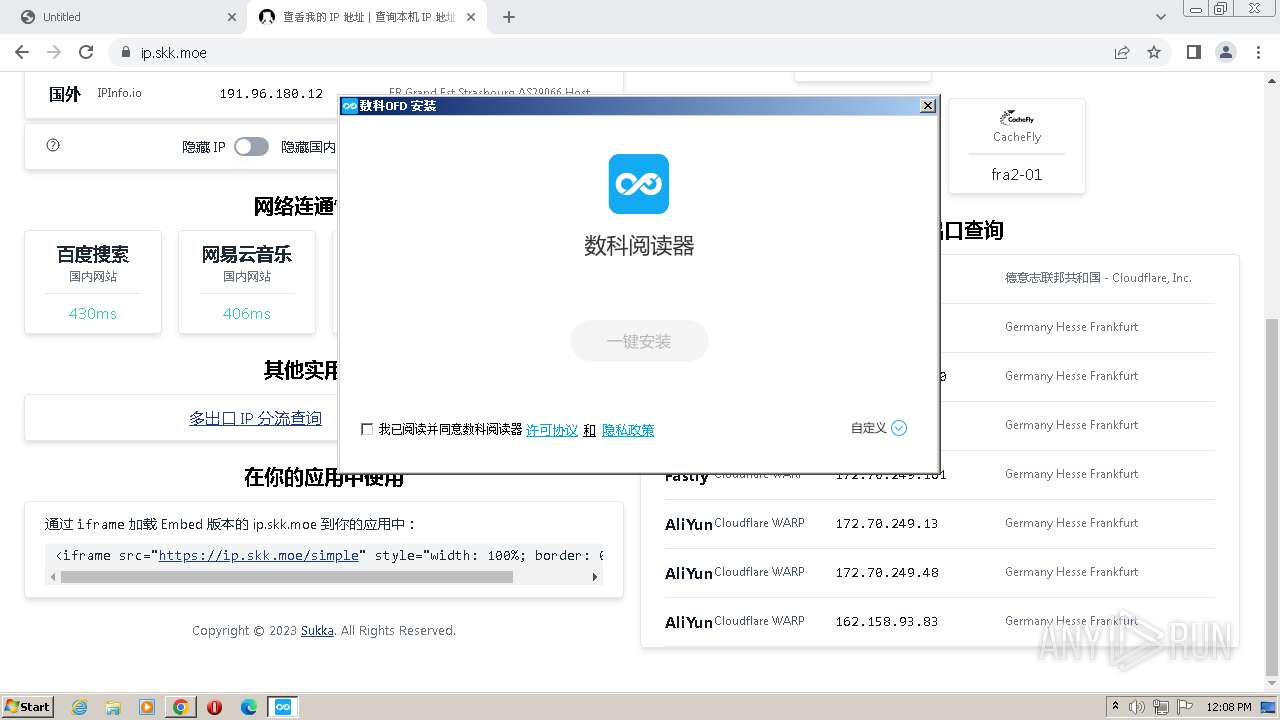This screenshot has width=1280, height=720.
Task: Click the help question mark icon
Action: point(53,145)
